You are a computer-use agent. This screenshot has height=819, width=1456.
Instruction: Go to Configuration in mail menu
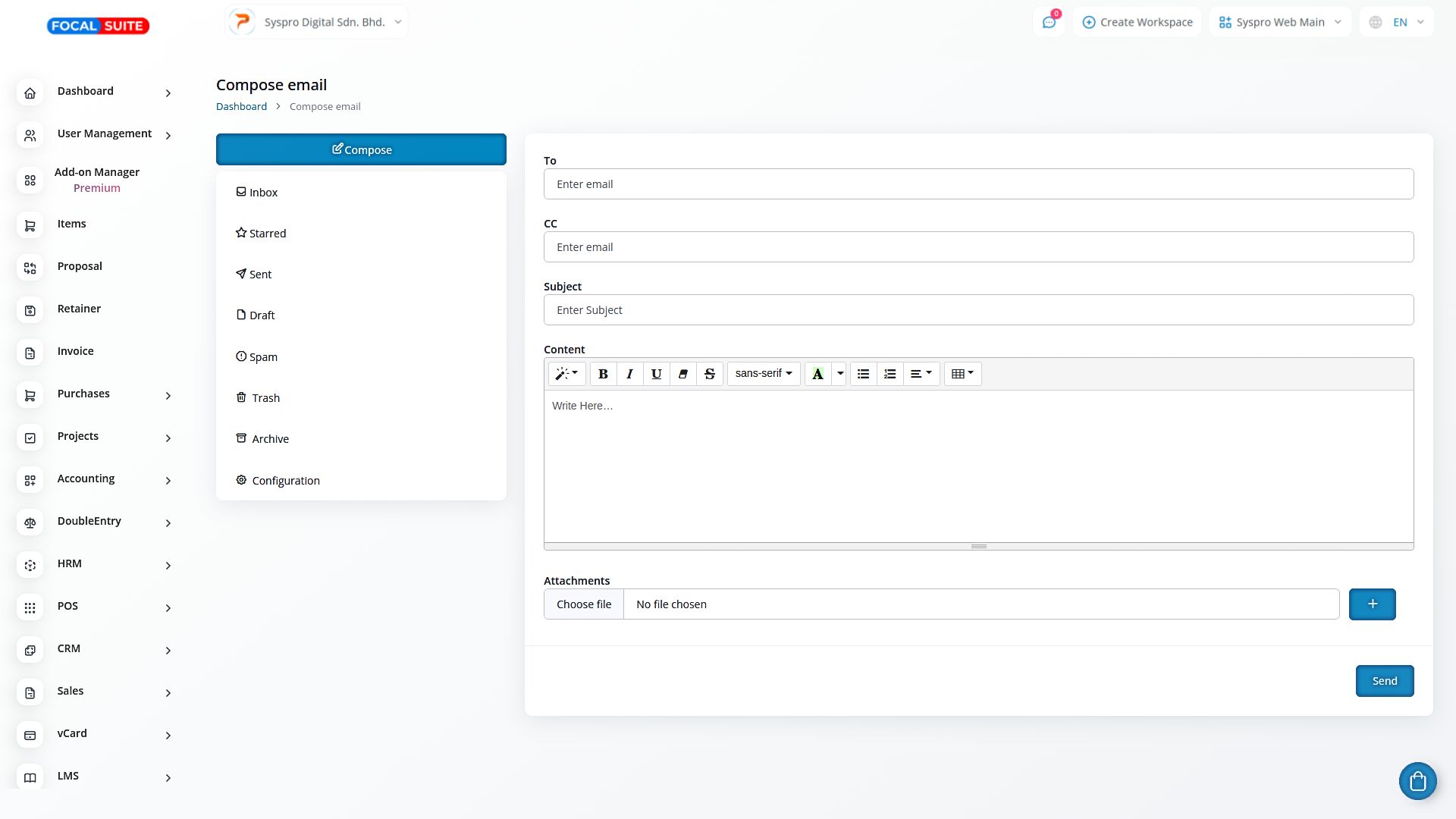point(285,481)
